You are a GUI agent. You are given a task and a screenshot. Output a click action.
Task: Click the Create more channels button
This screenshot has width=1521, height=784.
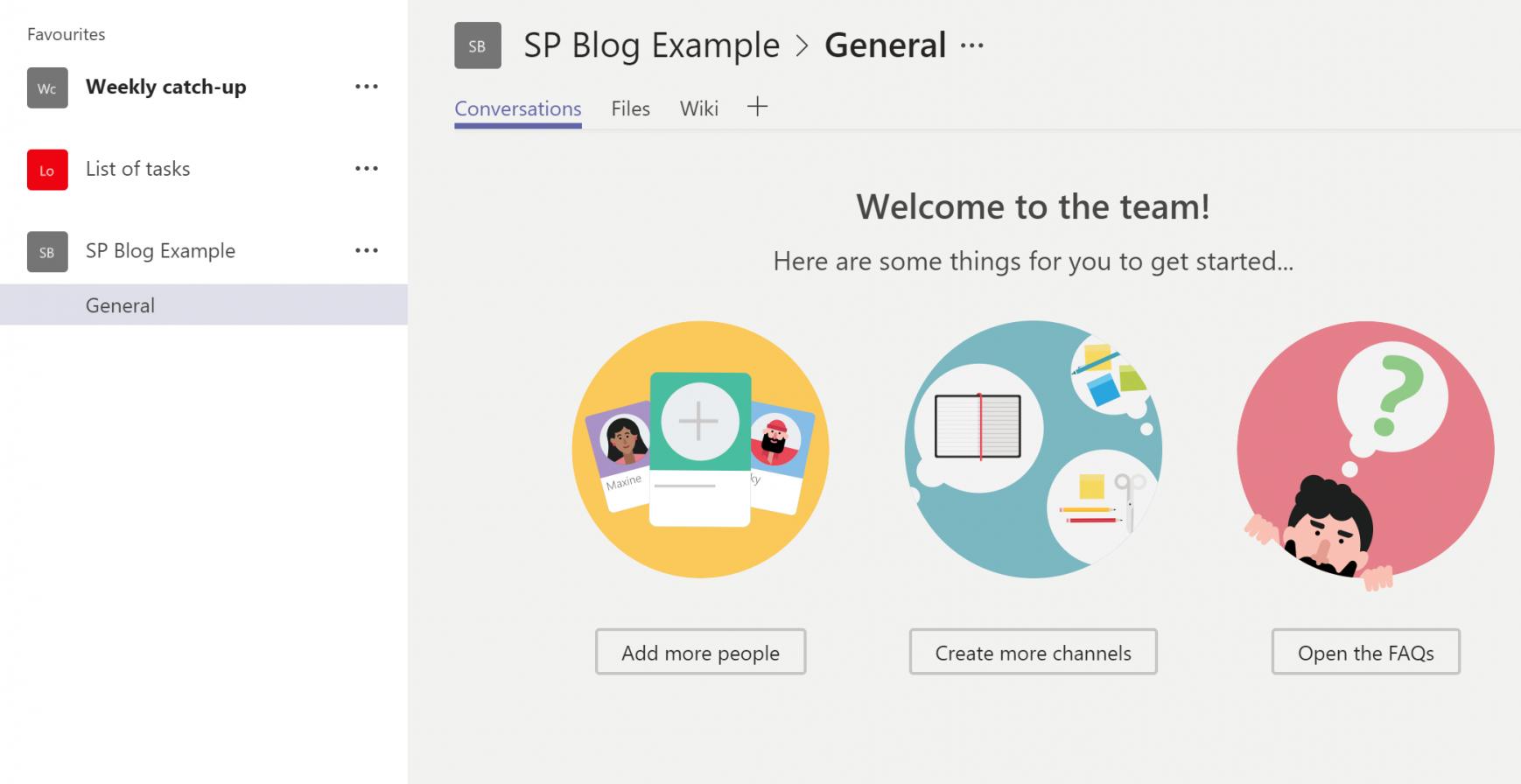click(1033, 652)
